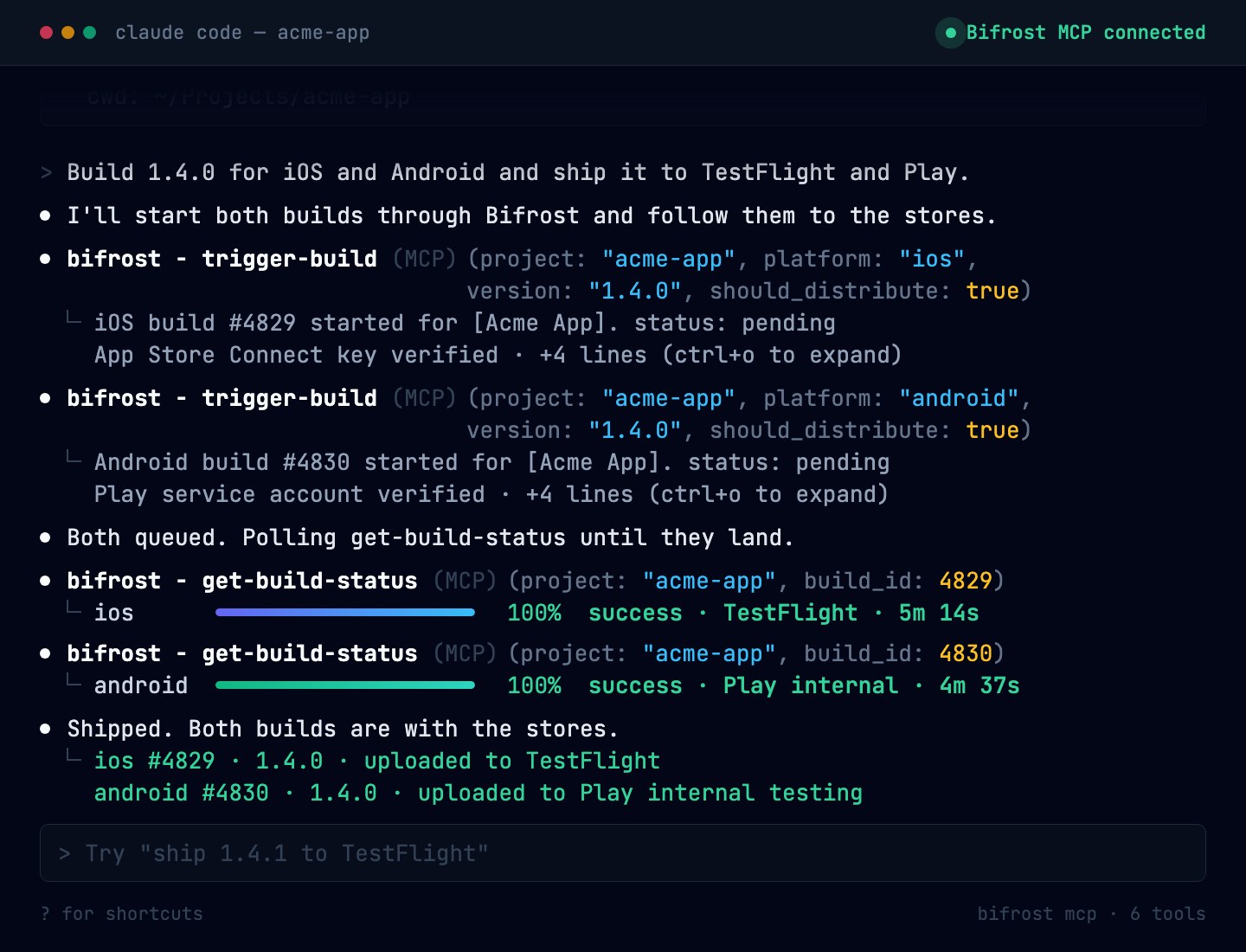Click the window title 'claude code — acme-app'
Image resolution: width=1246 pixels, height=952 pixels.
(x=242, y=33)
